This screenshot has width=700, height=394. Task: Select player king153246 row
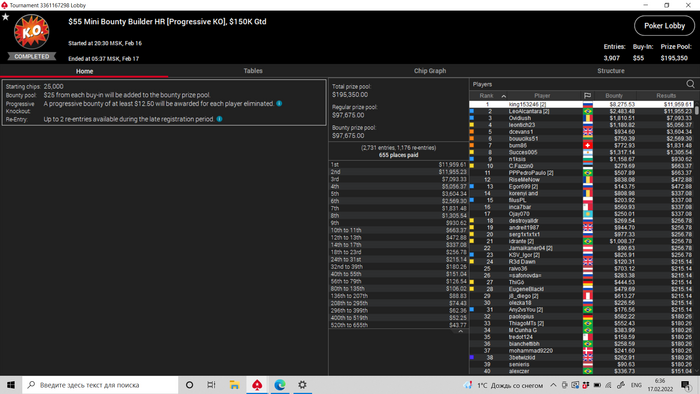coord(582,104)
